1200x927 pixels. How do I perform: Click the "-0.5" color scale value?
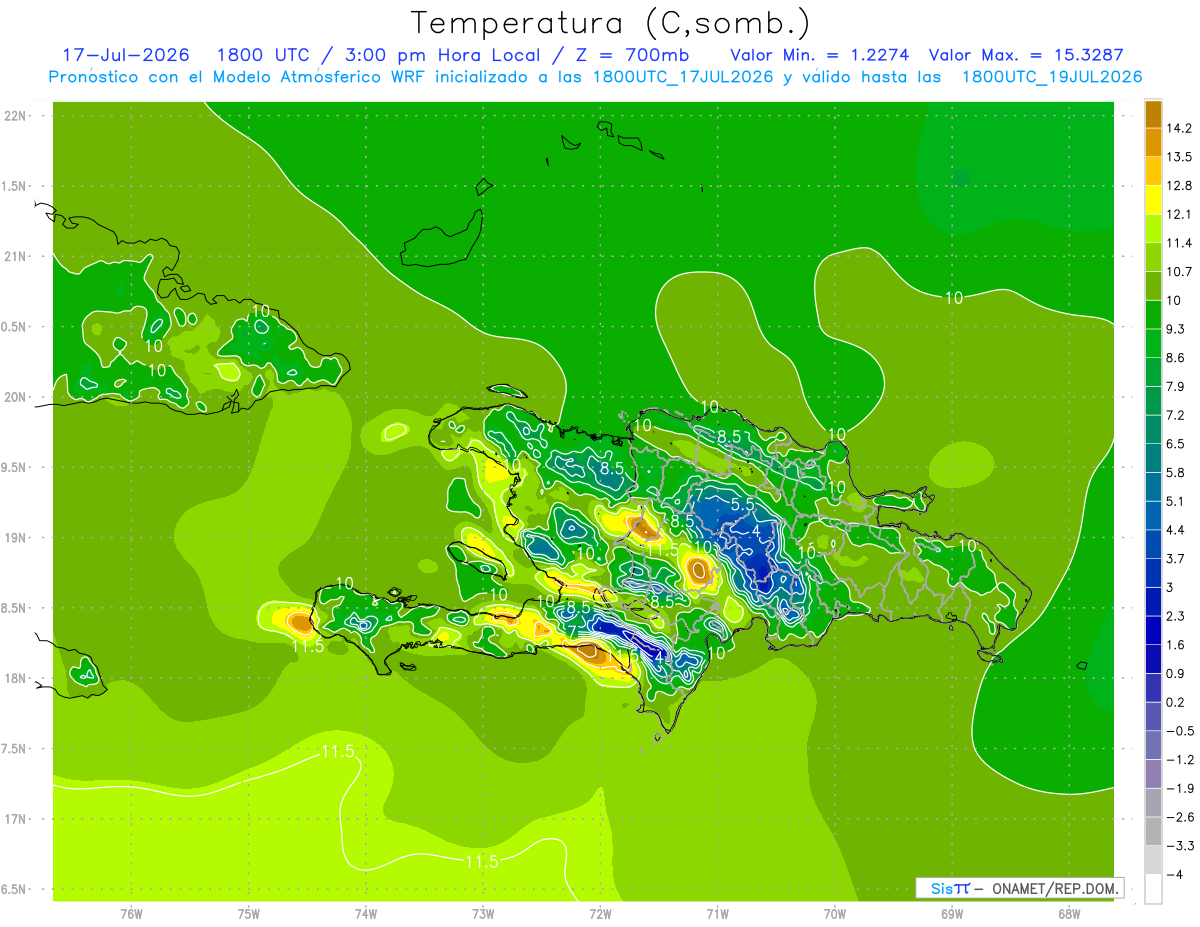coord(1180,731)
